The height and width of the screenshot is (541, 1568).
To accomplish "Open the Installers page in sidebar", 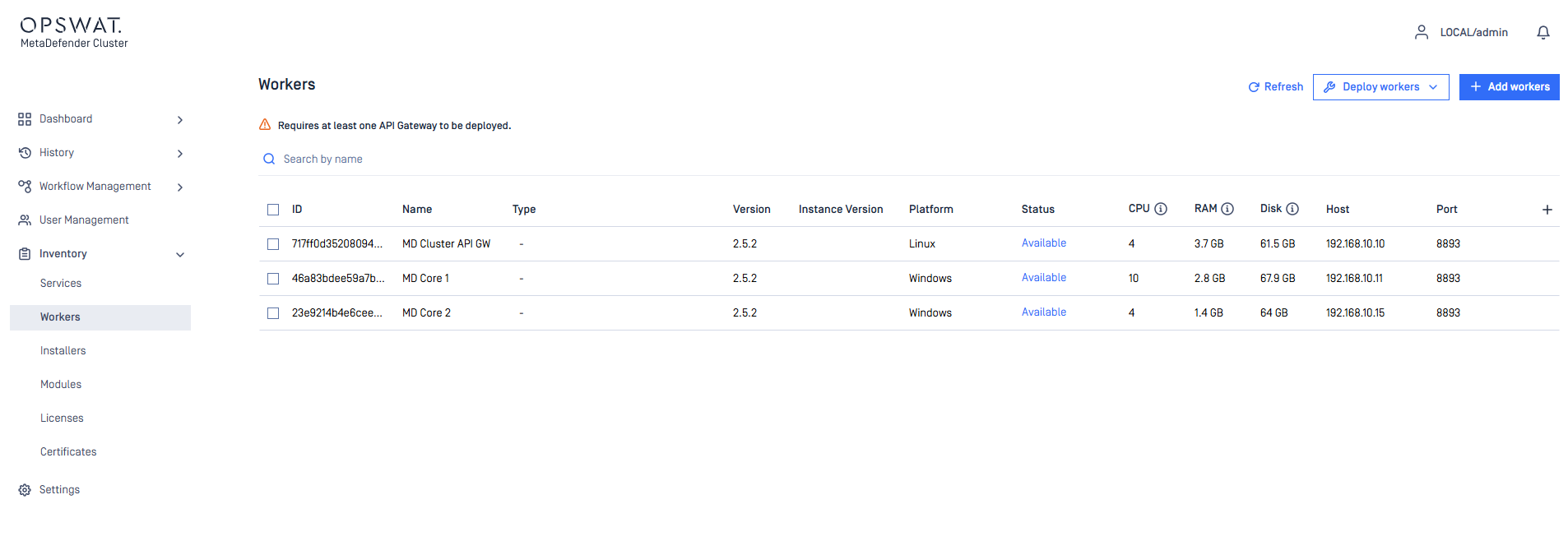I will [63, 351].
